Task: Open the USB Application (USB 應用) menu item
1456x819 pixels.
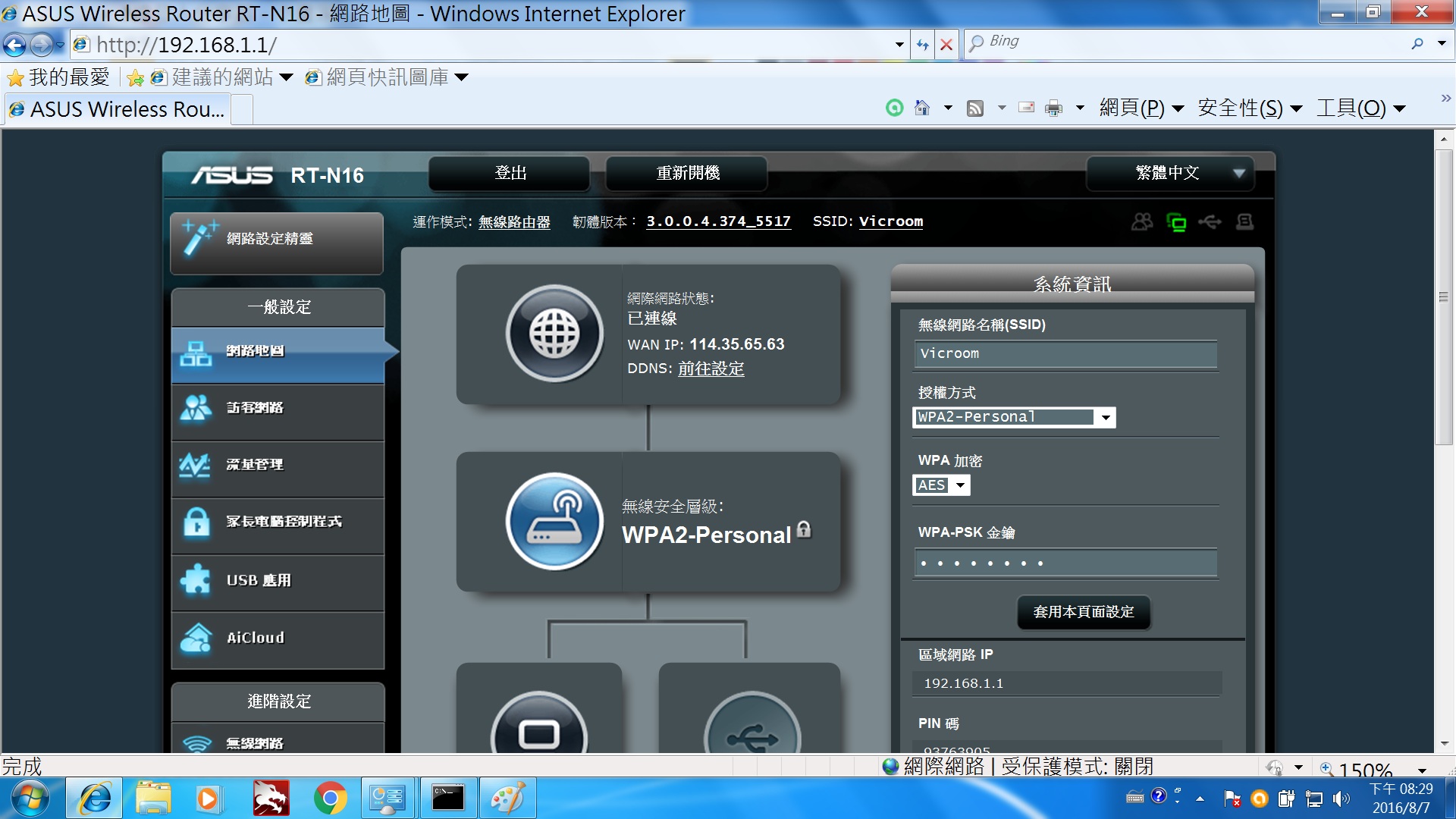Action: [278, 582]
